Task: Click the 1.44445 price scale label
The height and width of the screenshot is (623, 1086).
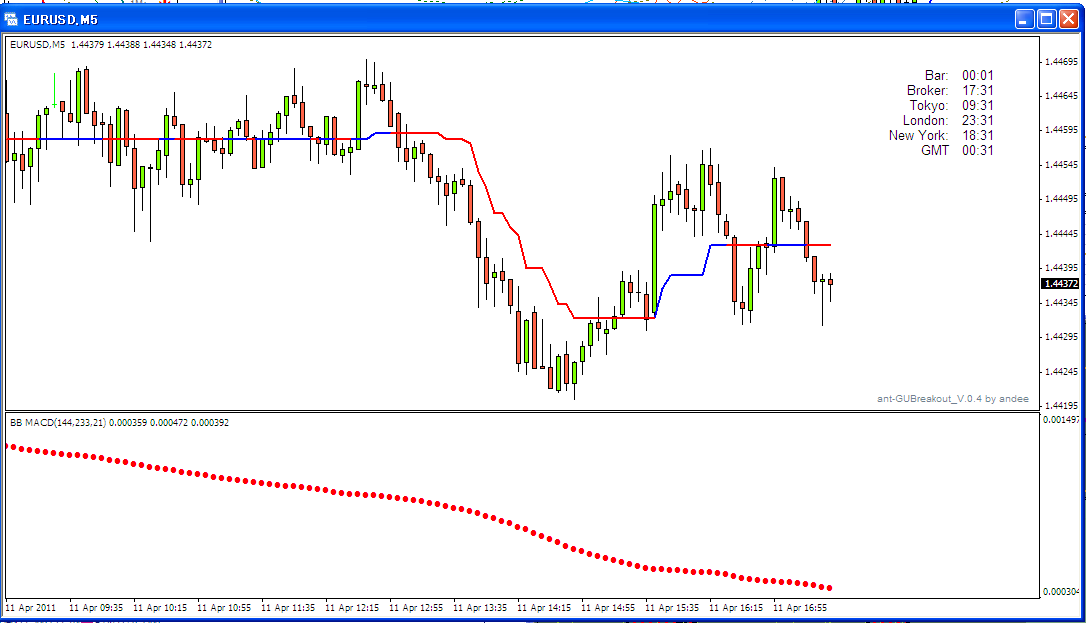Action: point(1061,234)
